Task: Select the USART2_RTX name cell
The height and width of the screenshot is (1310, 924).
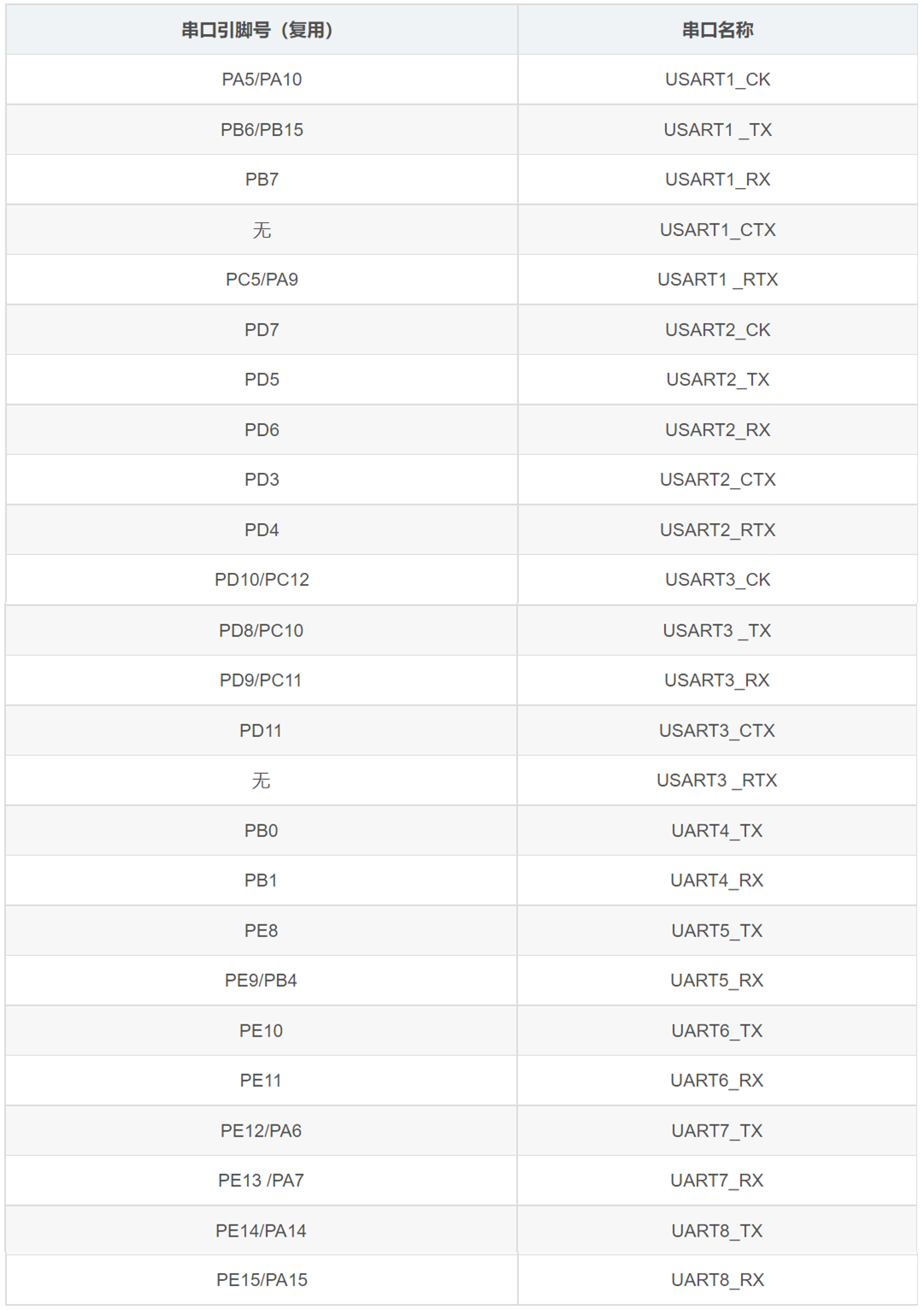Action: click(717, 530)
